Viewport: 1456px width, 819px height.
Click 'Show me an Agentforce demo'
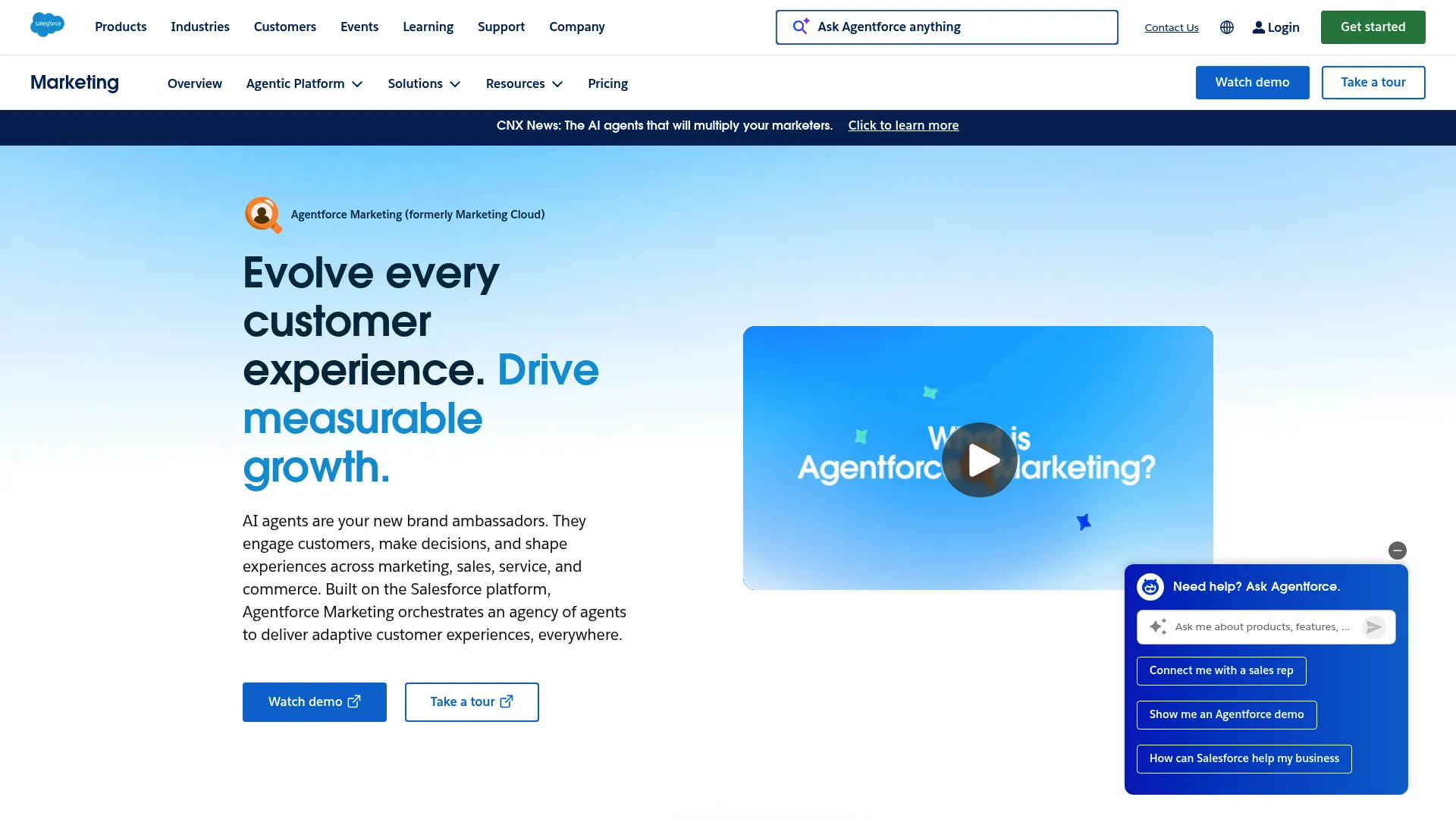[1226, 715]
